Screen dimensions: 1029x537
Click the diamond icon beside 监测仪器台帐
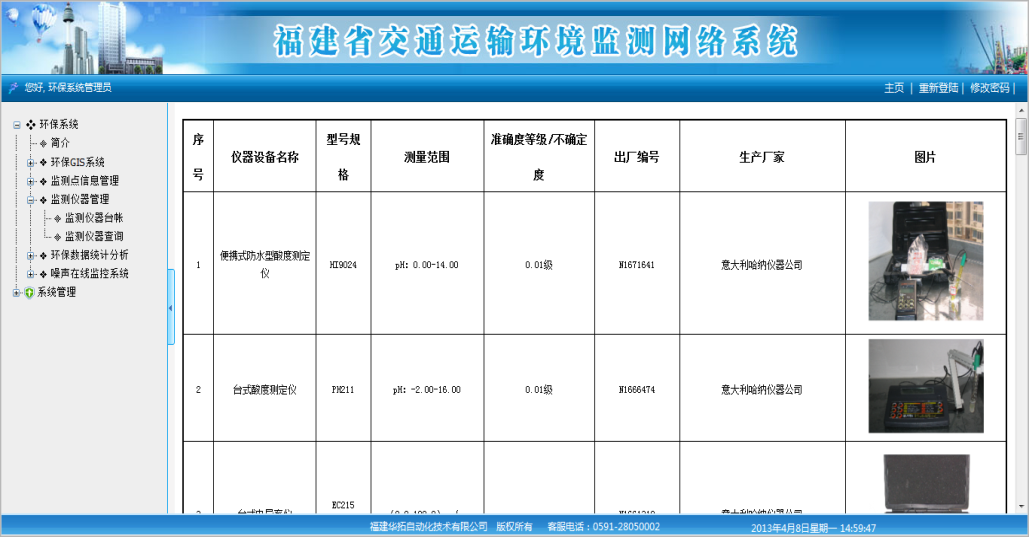pos(57,219)
